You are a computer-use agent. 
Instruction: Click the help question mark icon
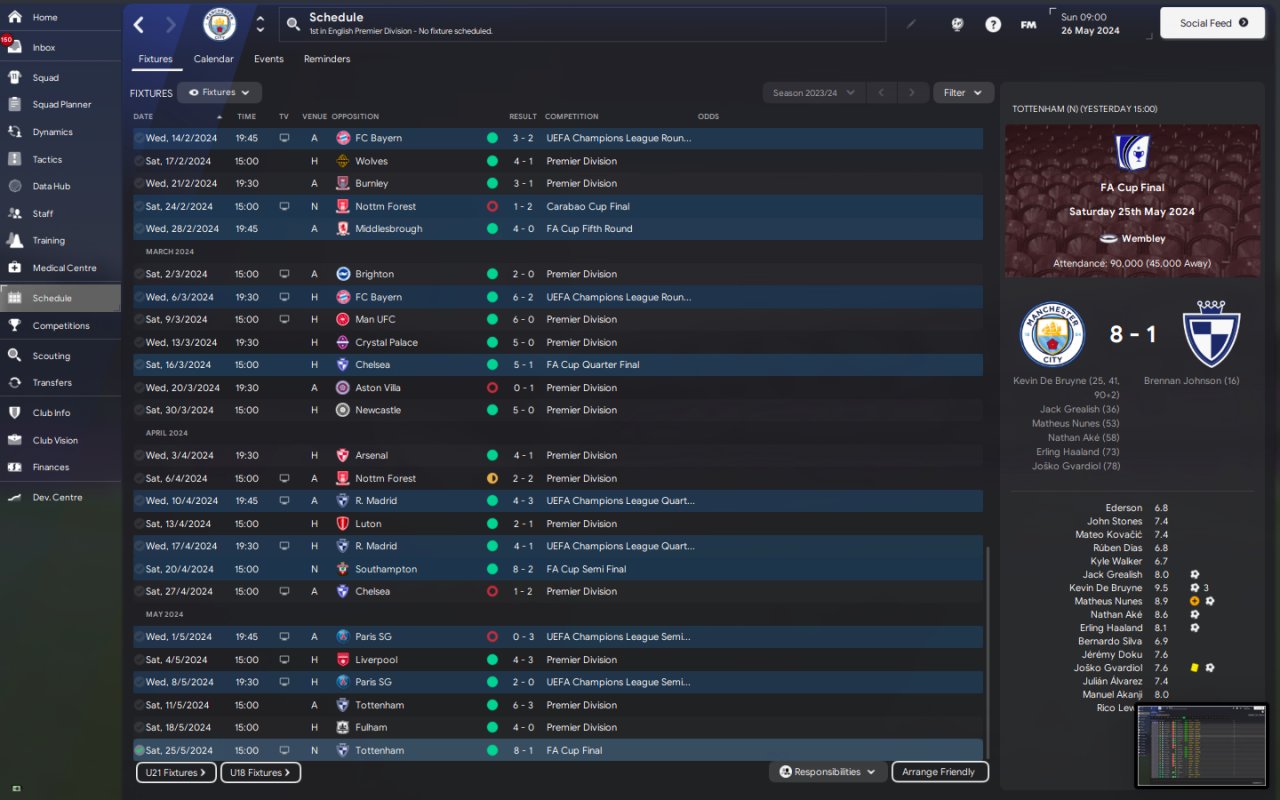pyautogui.click(x=993, y=25)
